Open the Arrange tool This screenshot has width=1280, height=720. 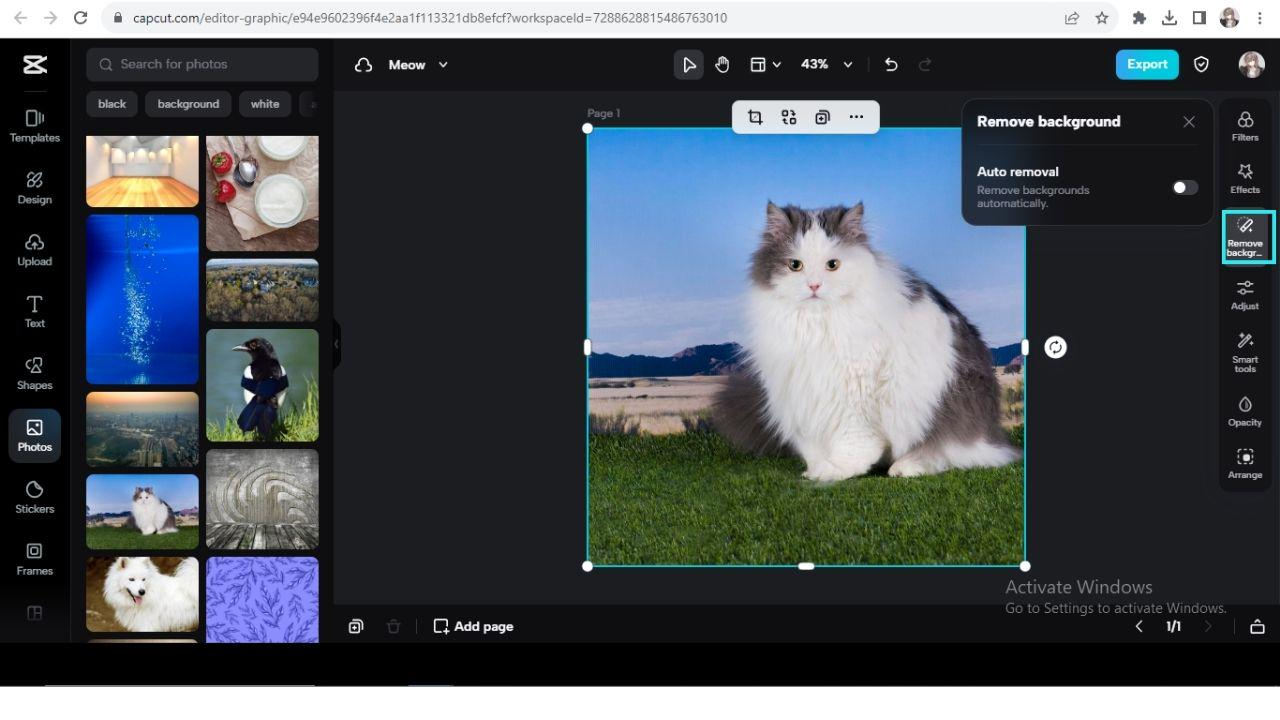point(1245,464)
